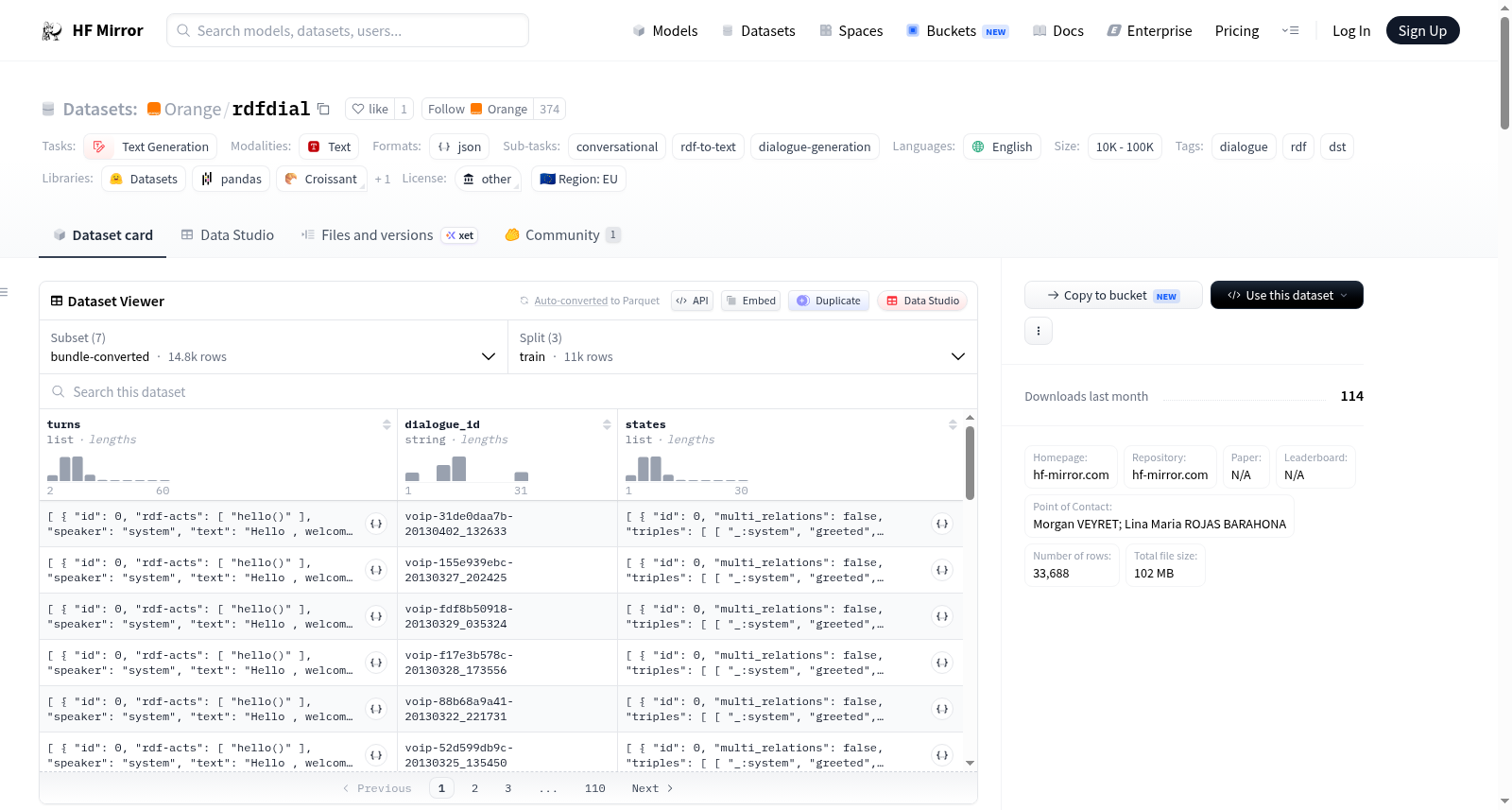The height and width of the screenshot is (810, 1512).
Task: Open the Homepage hf-mirror.com link
Action: tap(1071, 474)
